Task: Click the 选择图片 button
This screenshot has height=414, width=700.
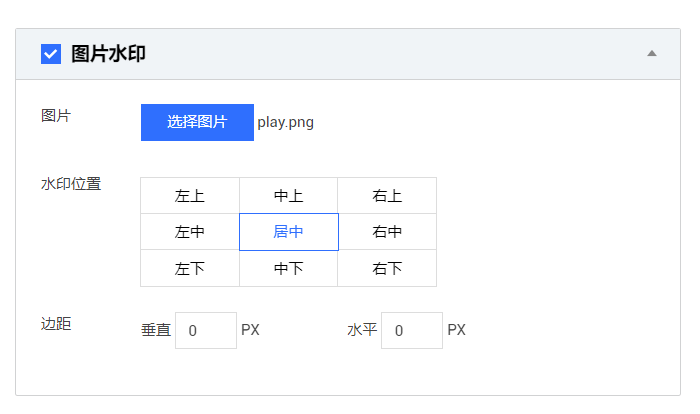Action: [197, 122]
